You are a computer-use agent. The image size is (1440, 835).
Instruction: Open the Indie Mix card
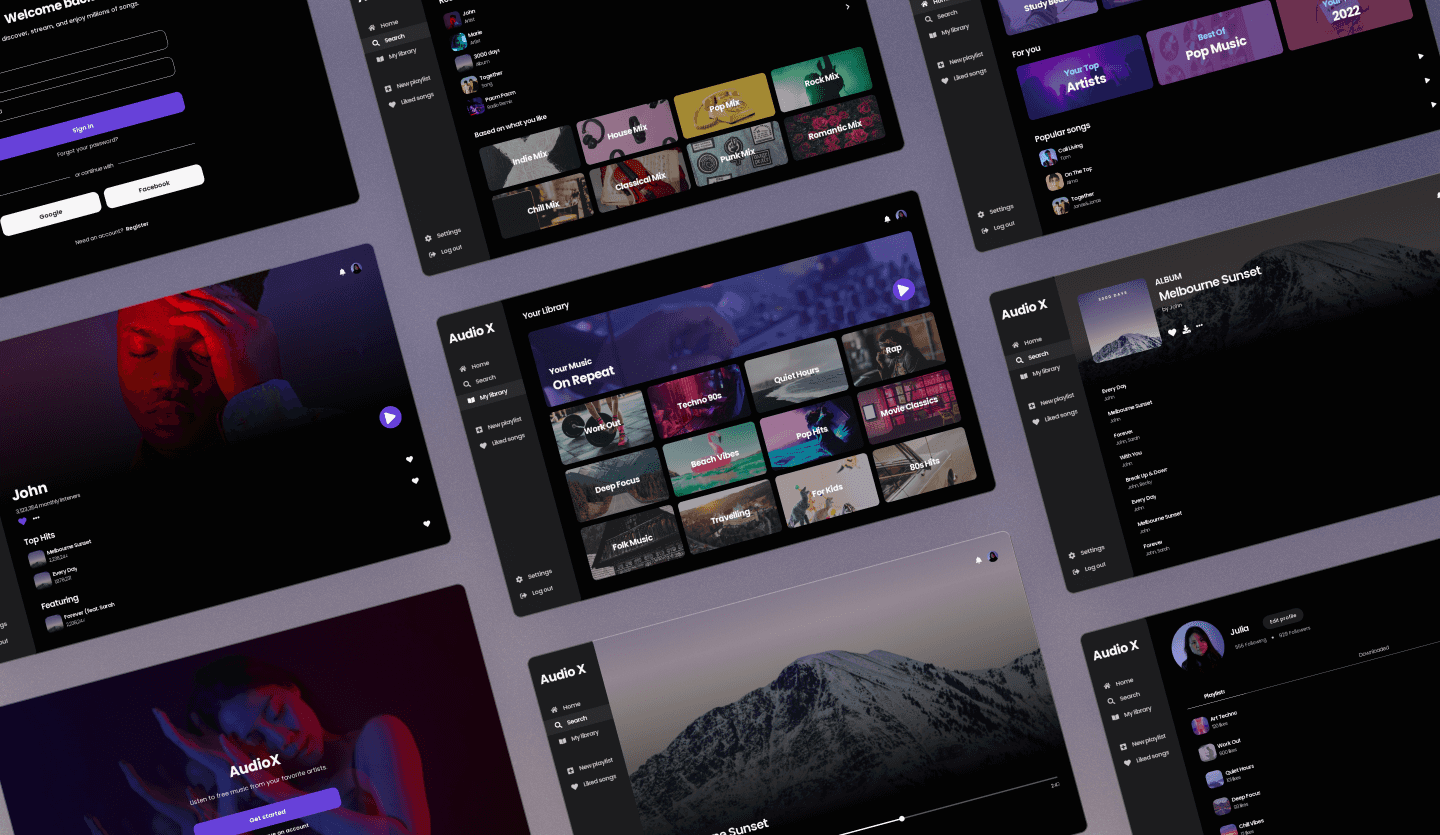(x=530, y=158)
